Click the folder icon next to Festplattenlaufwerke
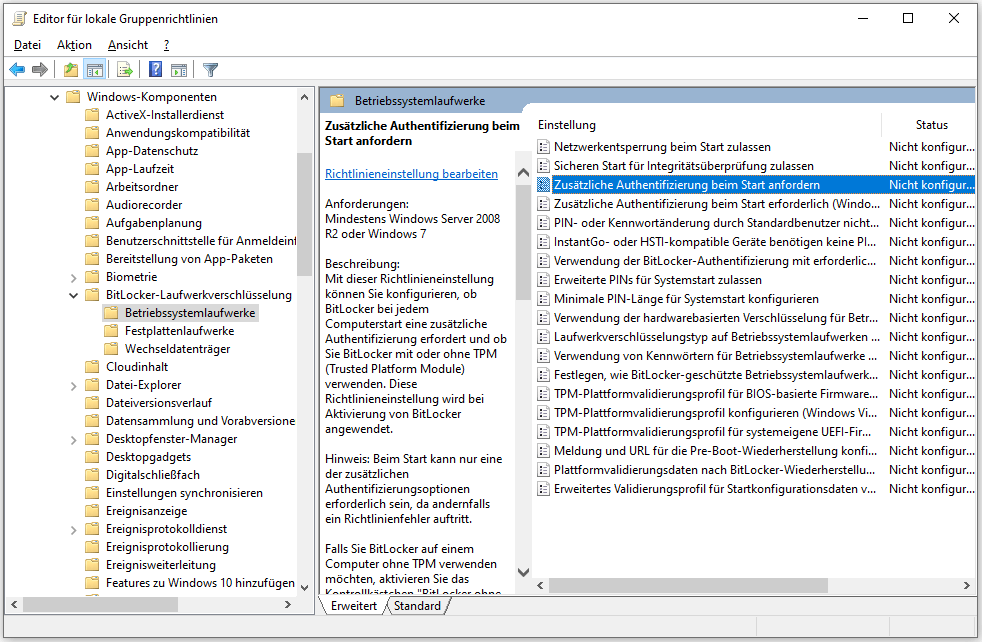Image resolution: width=982 pixels, height=642 pixels. click(111, 331)
